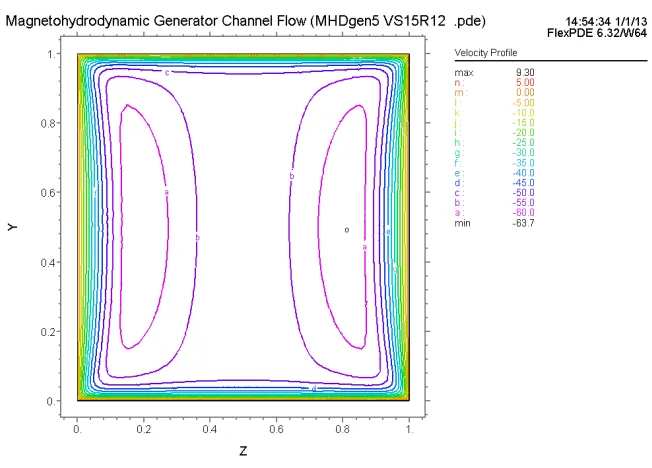Select legend entry 'd: -45.0'
The width and height of the screenshot is (652, 468).
(494, 183)
